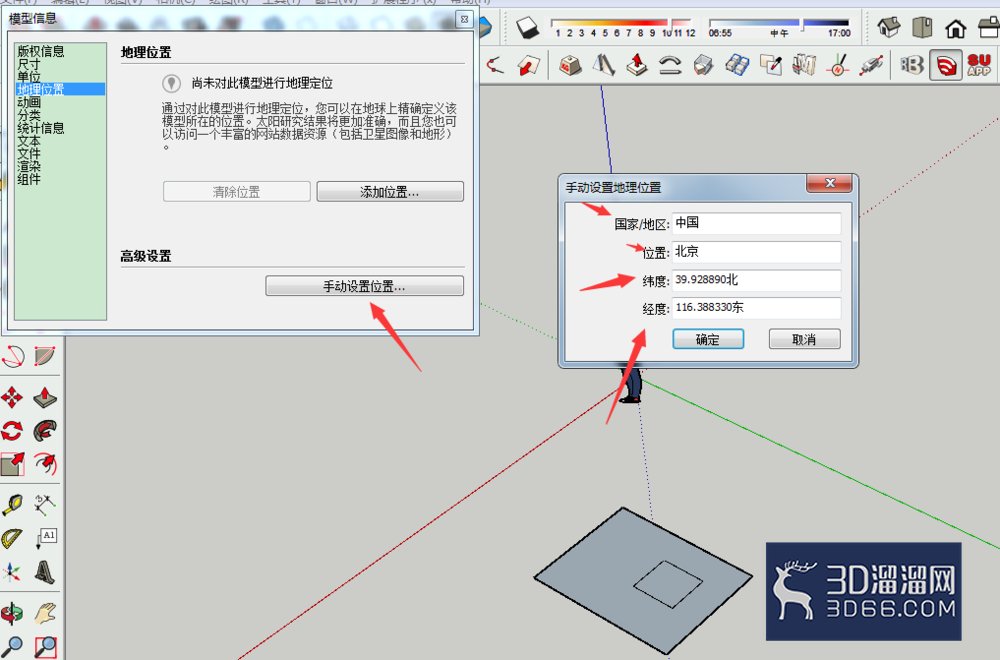Select 文本 in Model Info list
The image size is (1000, 660).
point(29,140)
